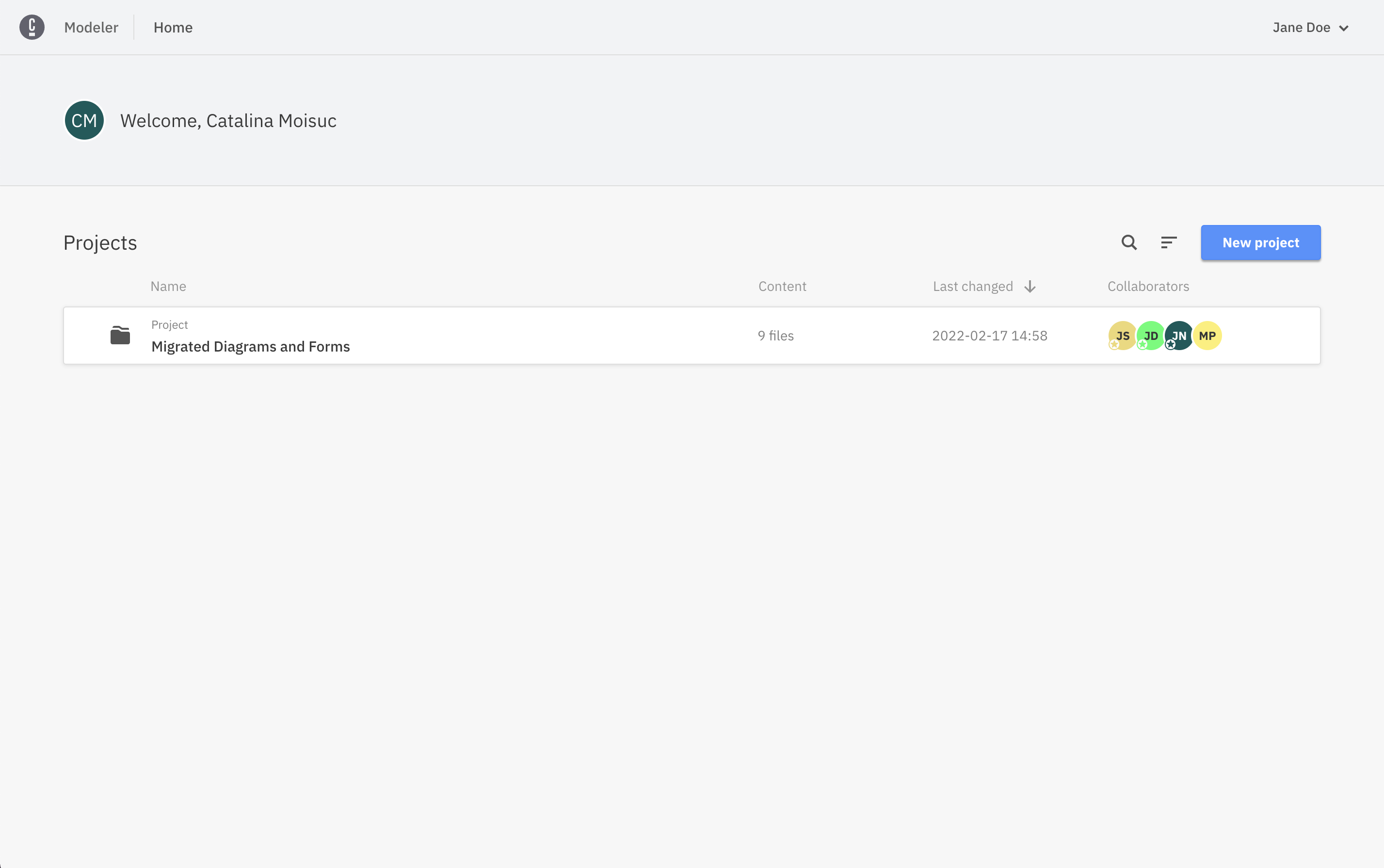Click the MP collaborator avatar
This screenshot has height=868, width=1384.
1207,336
